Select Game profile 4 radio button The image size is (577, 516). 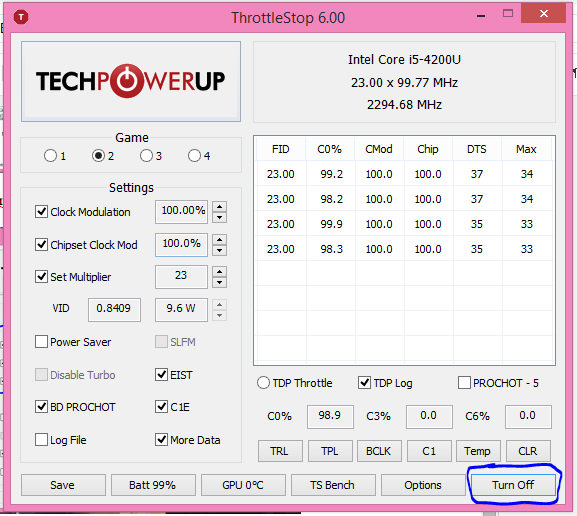pos(194,156)
